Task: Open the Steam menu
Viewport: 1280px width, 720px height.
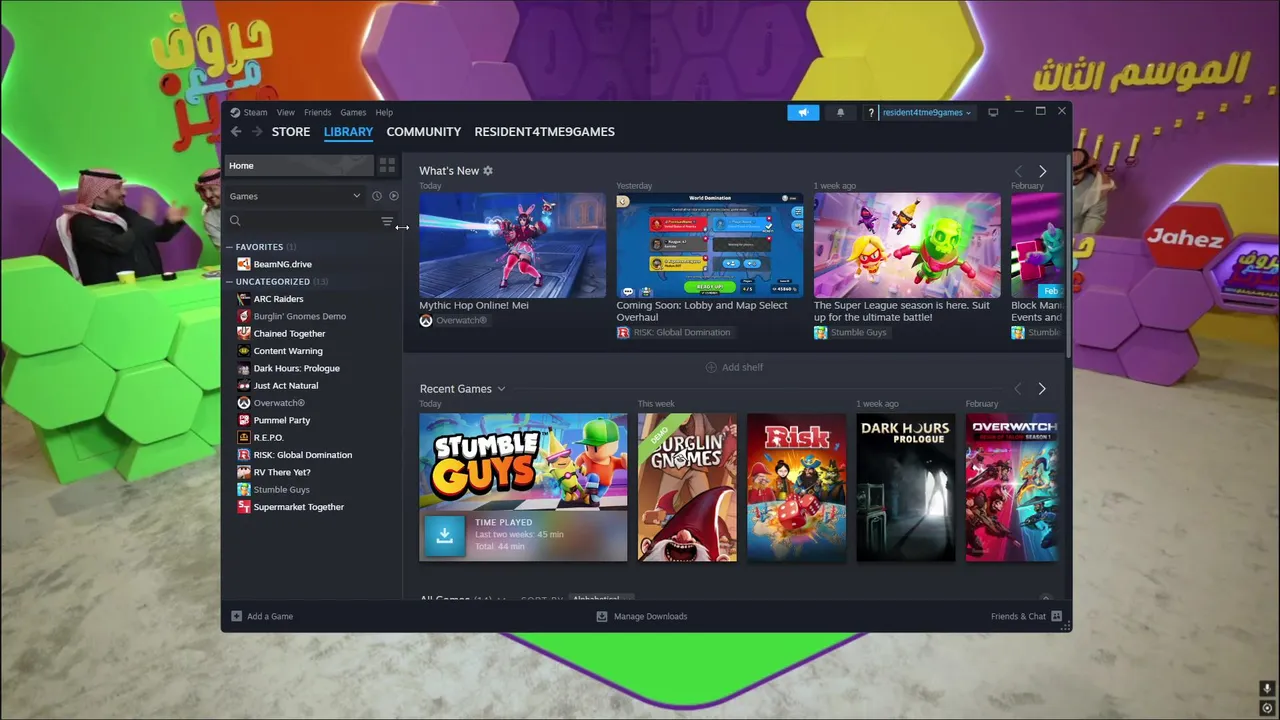Action: point(256,112)
